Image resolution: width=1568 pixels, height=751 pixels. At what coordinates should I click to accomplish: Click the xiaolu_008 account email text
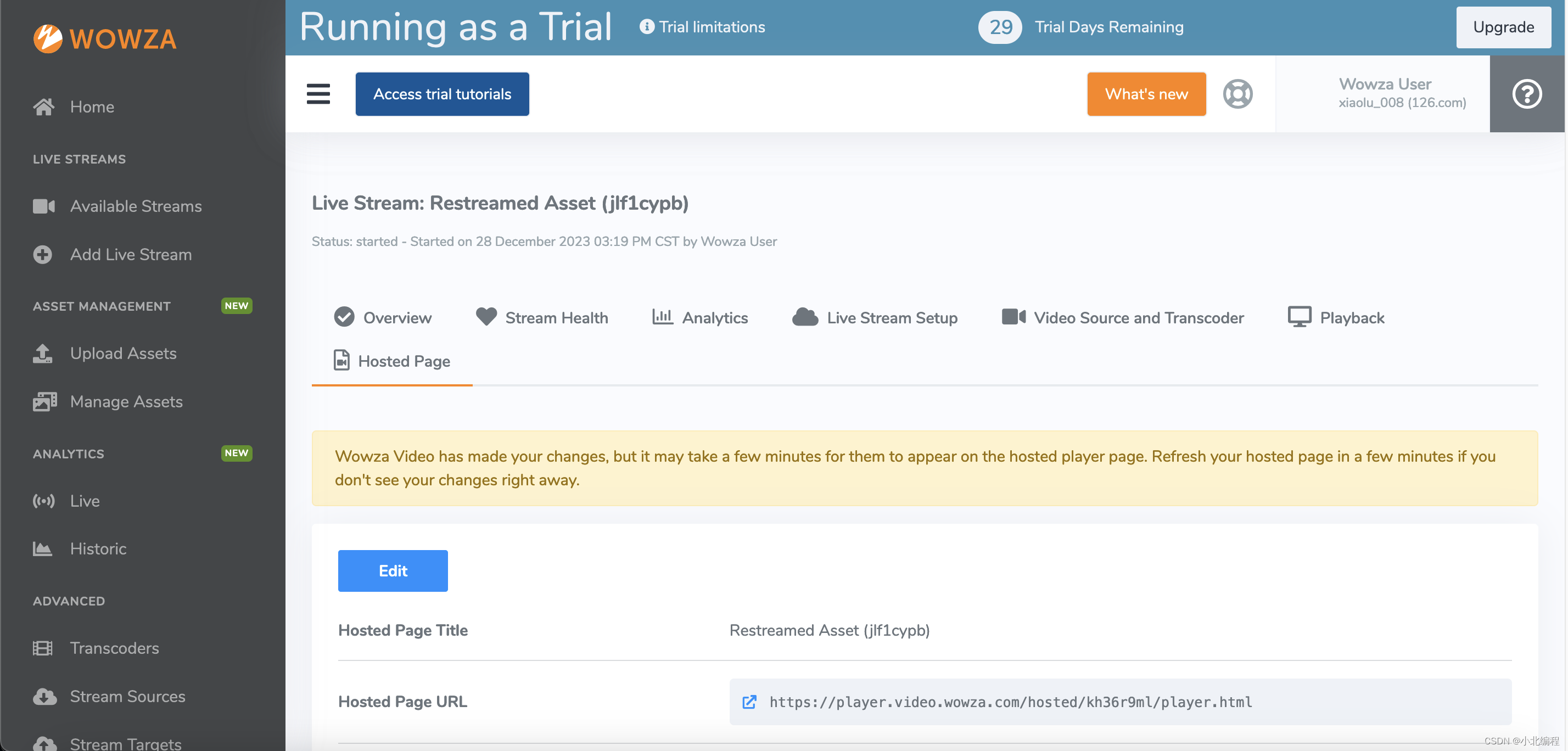pos(1402,102)
